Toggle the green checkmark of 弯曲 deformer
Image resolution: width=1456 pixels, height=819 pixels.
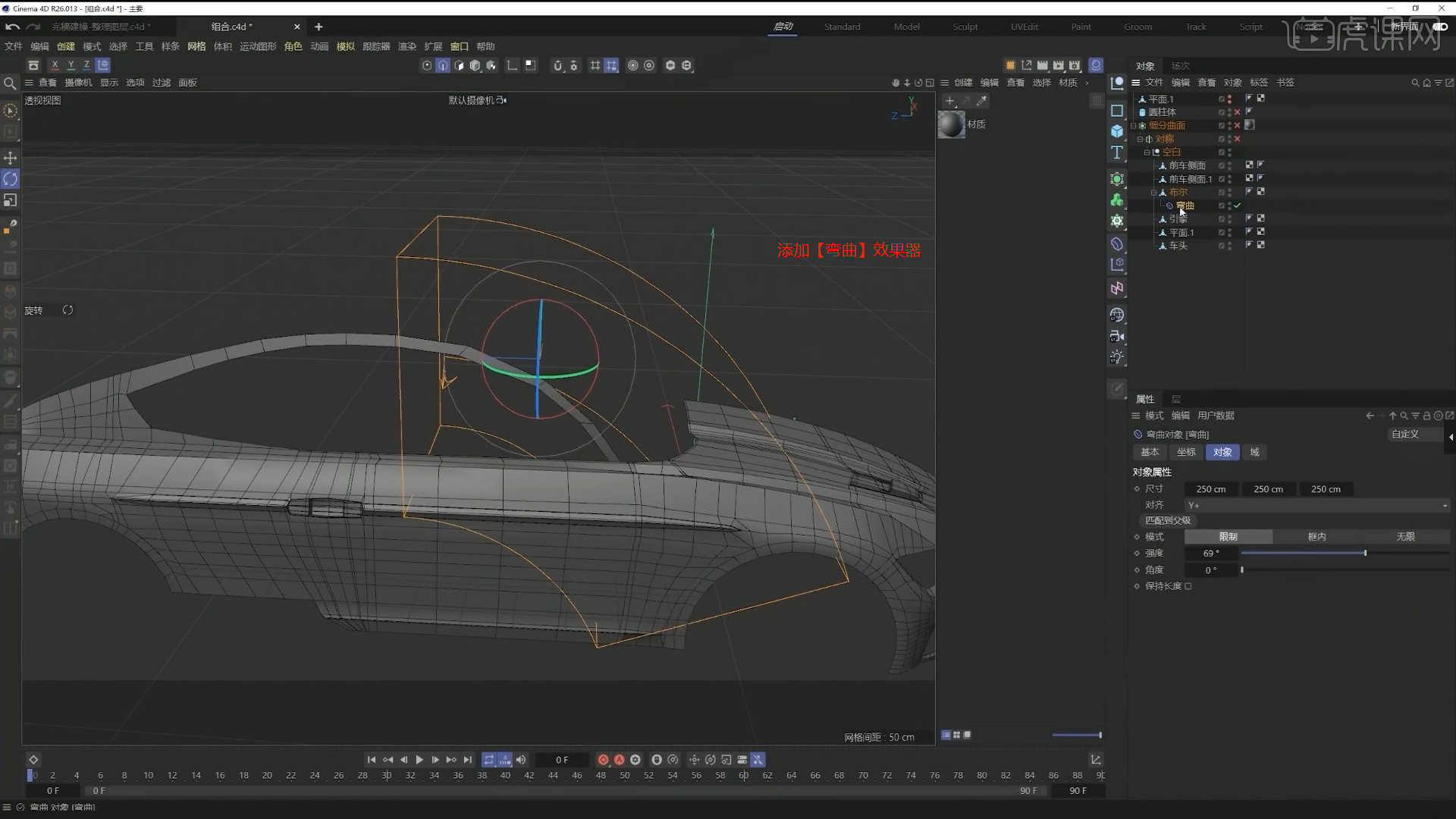pyautogui.click(x=1238, y=206)
